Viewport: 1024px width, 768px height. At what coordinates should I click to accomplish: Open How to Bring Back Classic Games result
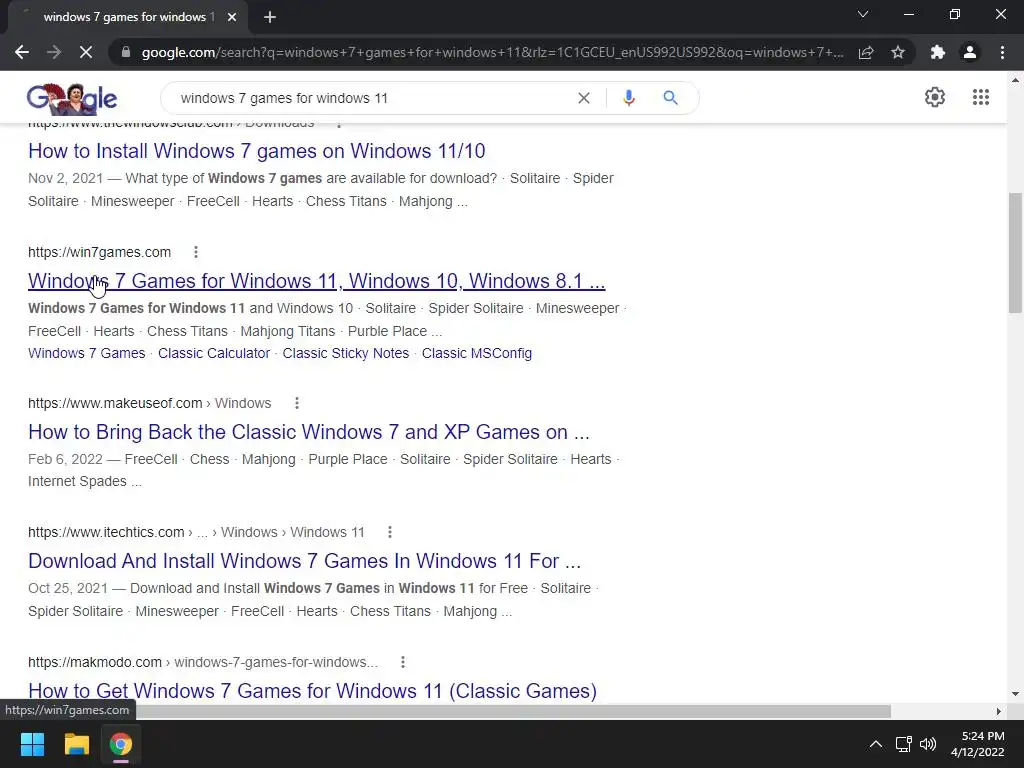[x=309, y=432]
